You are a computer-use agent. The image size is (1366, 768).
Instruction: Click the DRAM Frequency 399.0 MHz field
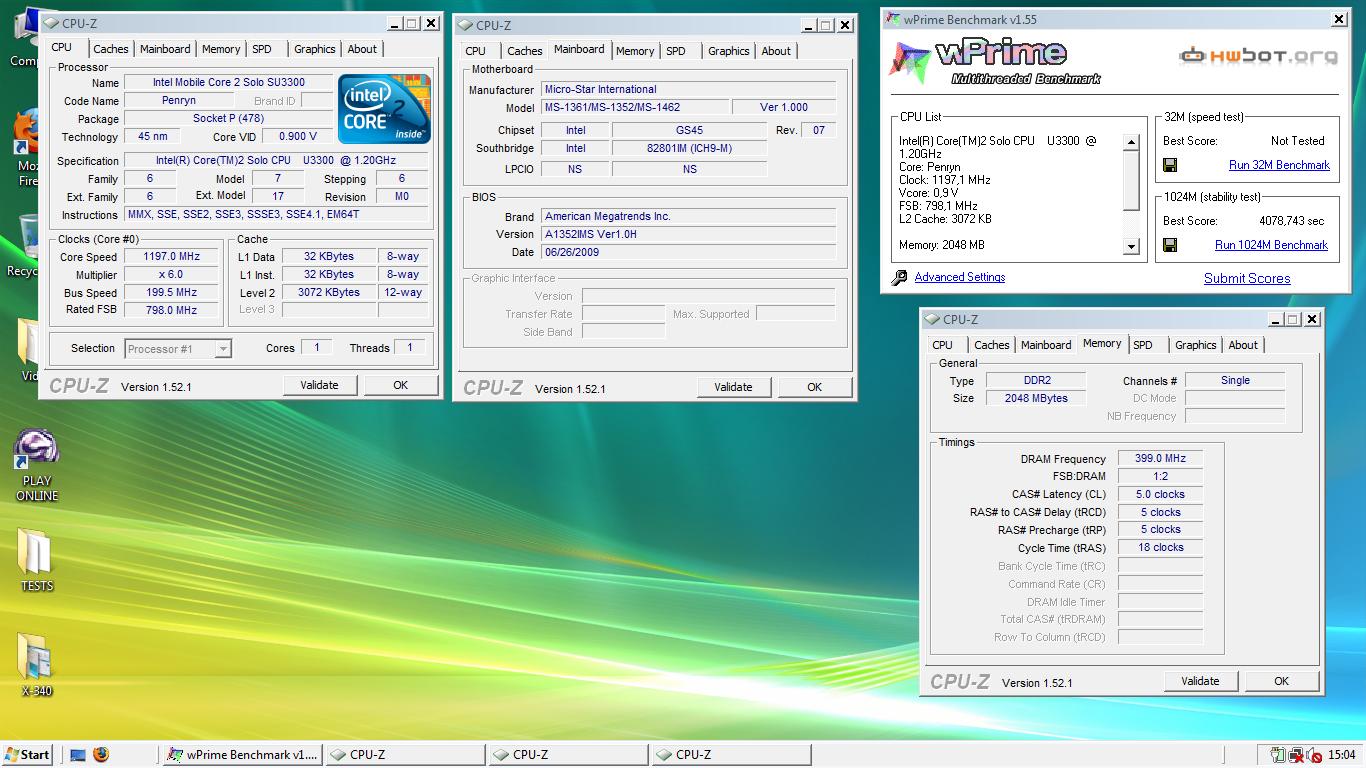click(x=1160, y=459)
